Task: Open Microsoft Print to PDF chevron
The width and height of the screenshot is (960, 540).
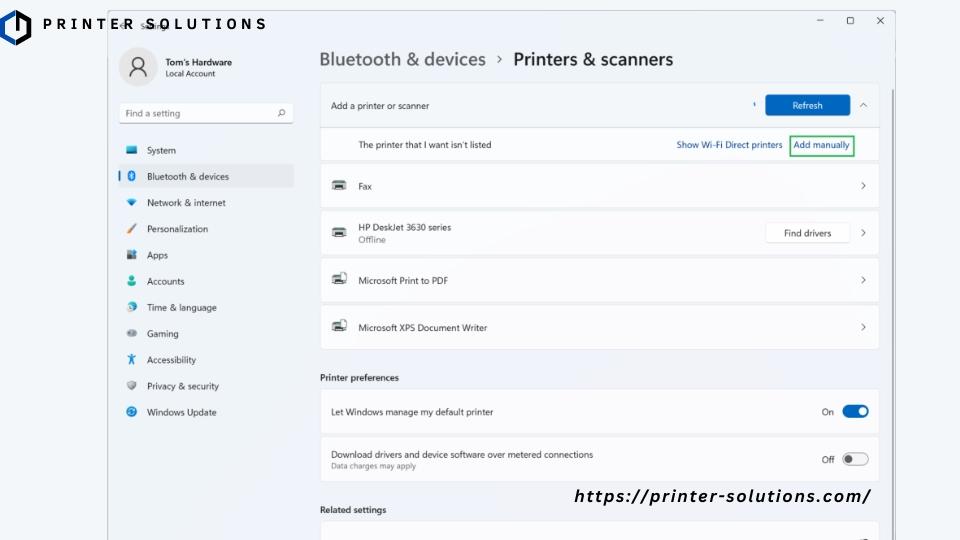Action: 863,280
